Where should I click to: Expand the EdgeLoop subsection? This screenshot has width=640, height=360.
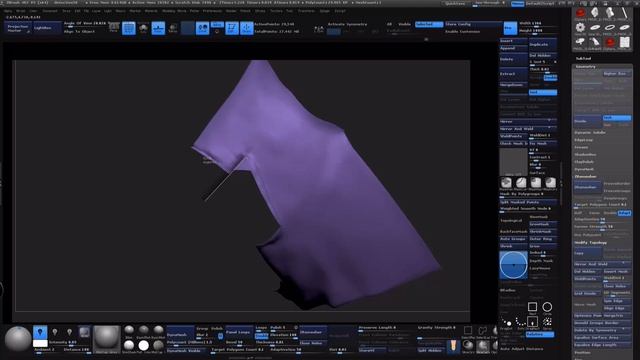(x=583, y=140)
